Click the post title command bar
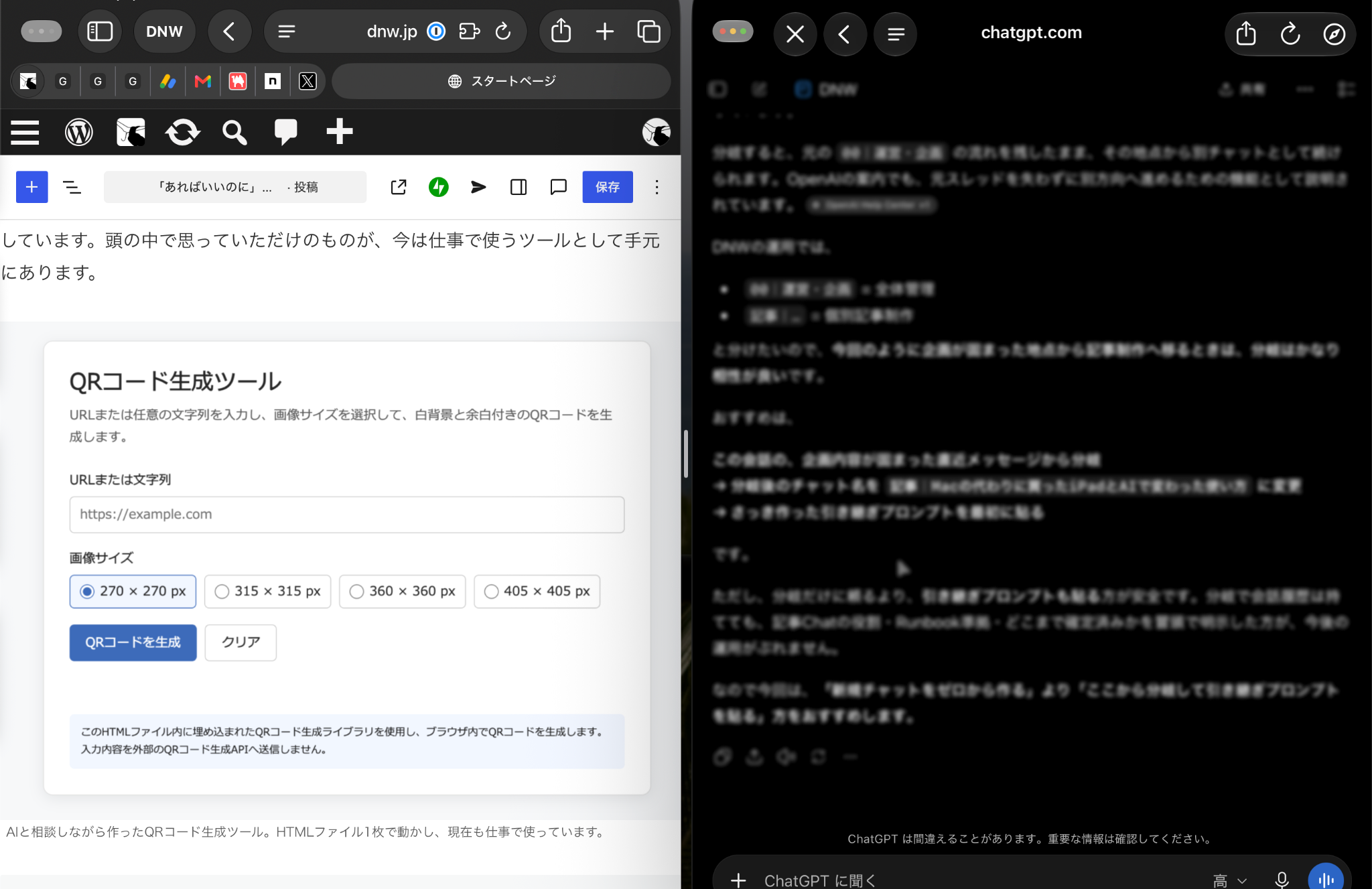The height and width of the screenshot is (889, 1372). coord(235,187)
